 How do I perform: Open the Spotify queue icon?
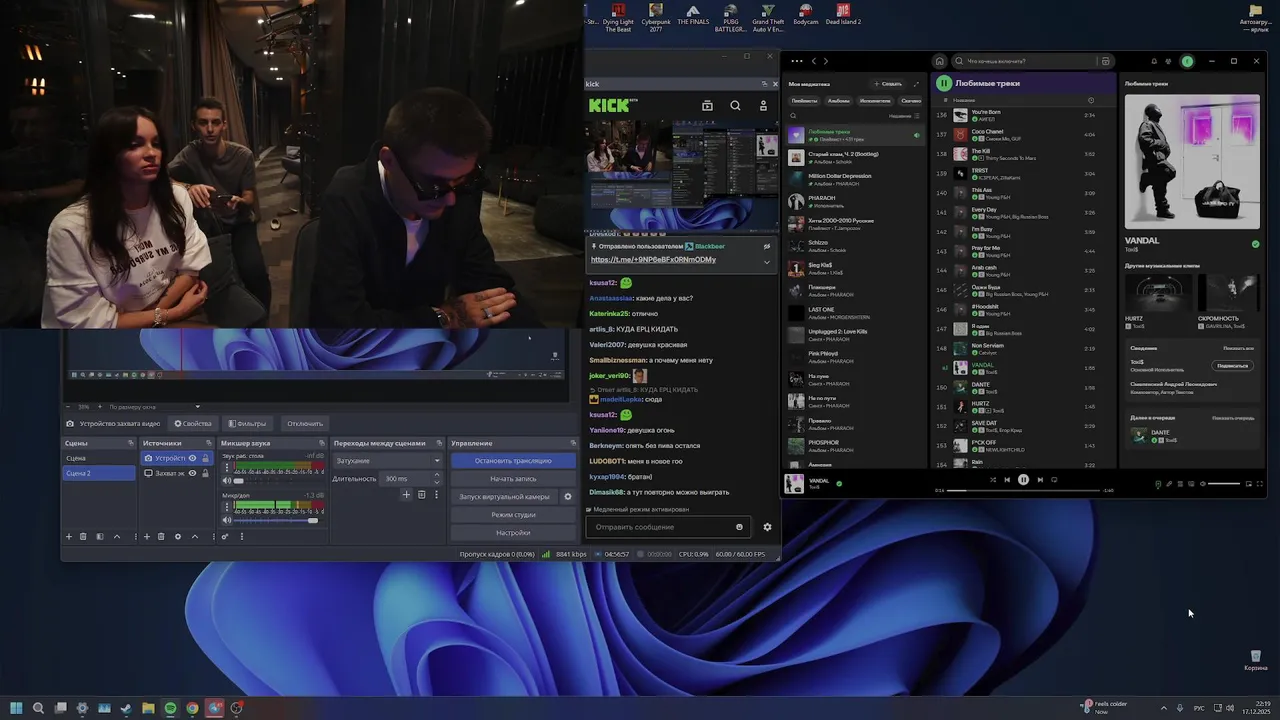pos(1180,484)
